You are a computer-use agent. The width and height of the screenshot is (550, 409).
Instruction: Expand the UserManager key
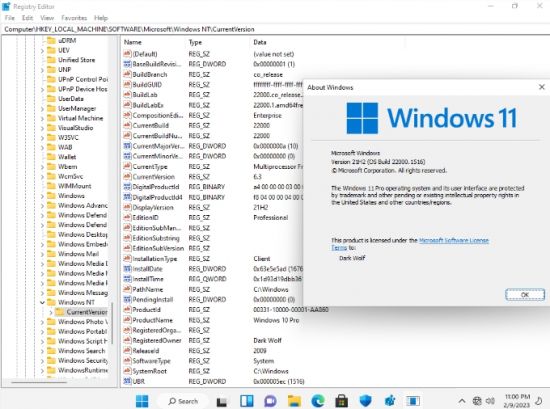[x=42, y=109]
